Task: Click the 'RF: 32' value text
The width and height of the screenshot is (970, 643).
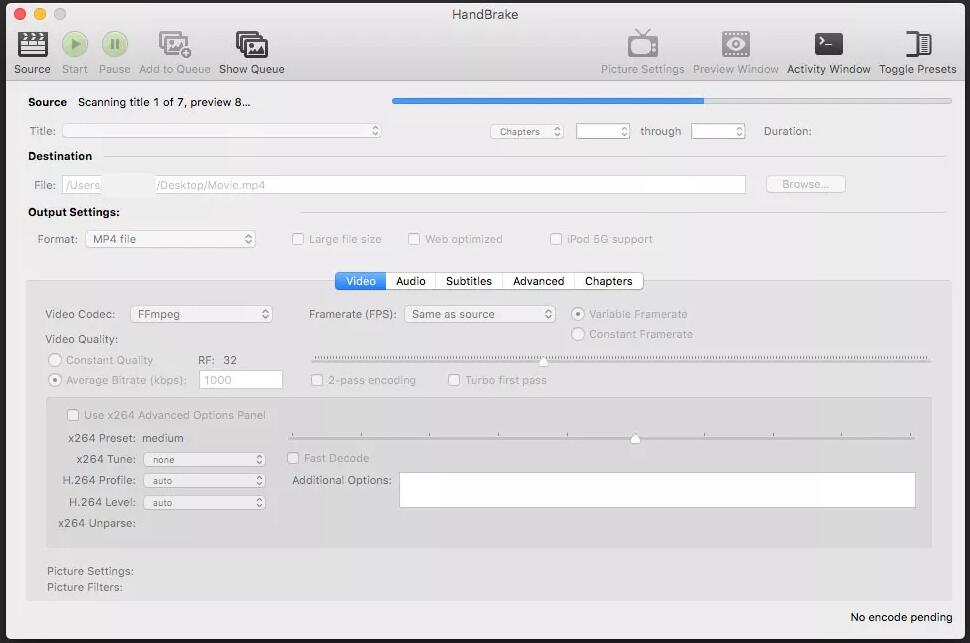Action: 217,360
